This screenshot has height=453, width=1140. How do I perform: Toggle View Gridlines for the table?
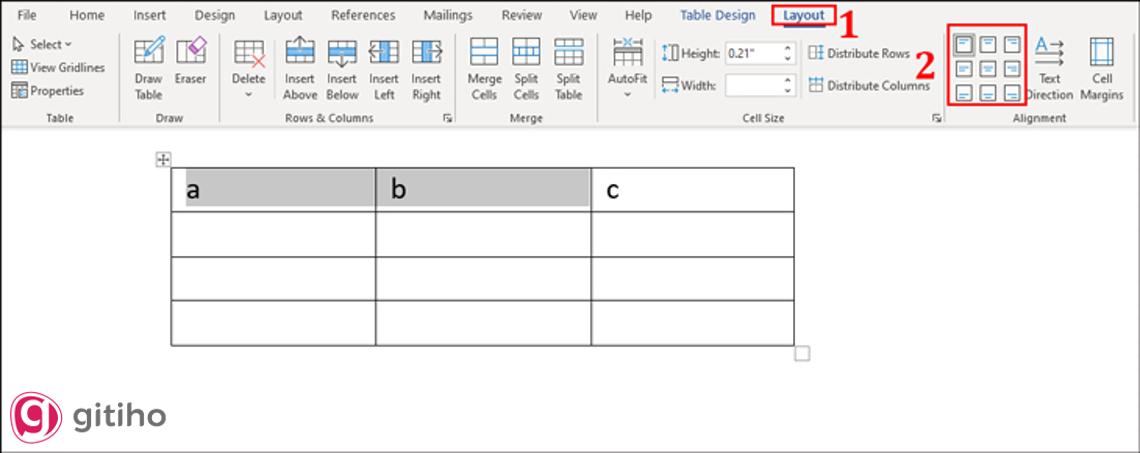click(x=59, y=68)
